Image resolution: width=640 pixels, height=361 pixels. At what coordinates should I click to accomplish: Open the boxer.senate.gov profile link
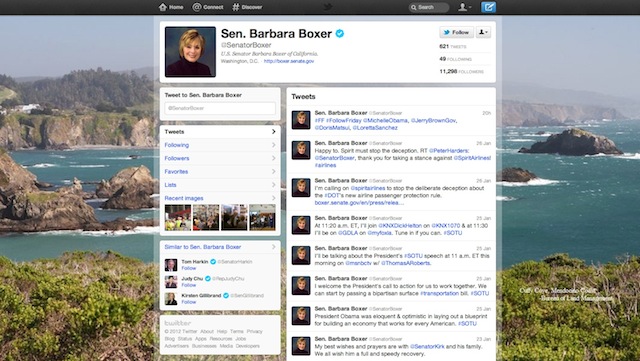[x=289, y=61]
